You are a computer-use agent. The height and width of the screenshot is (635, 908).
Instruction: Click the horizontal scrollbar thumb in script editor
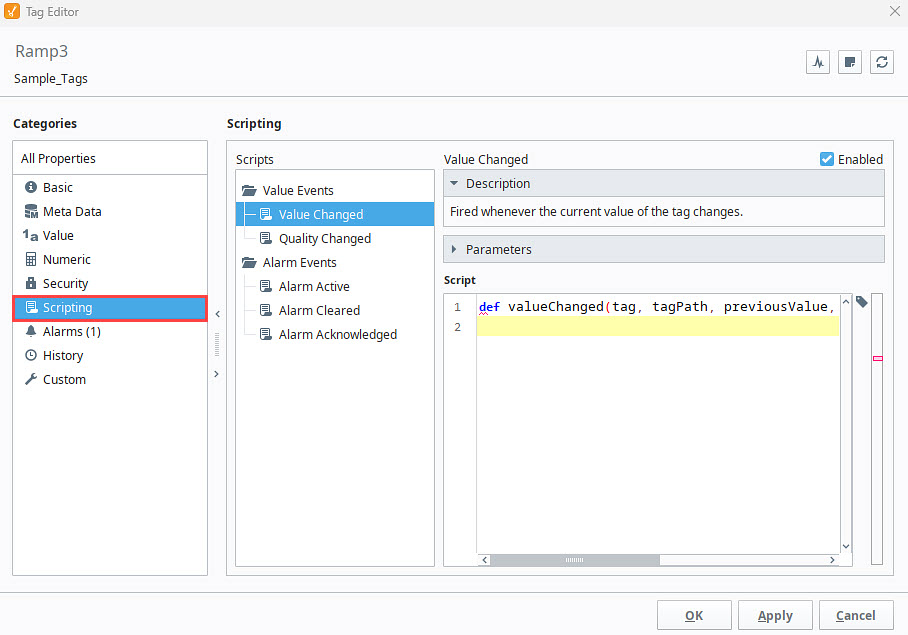coord(574,560)
